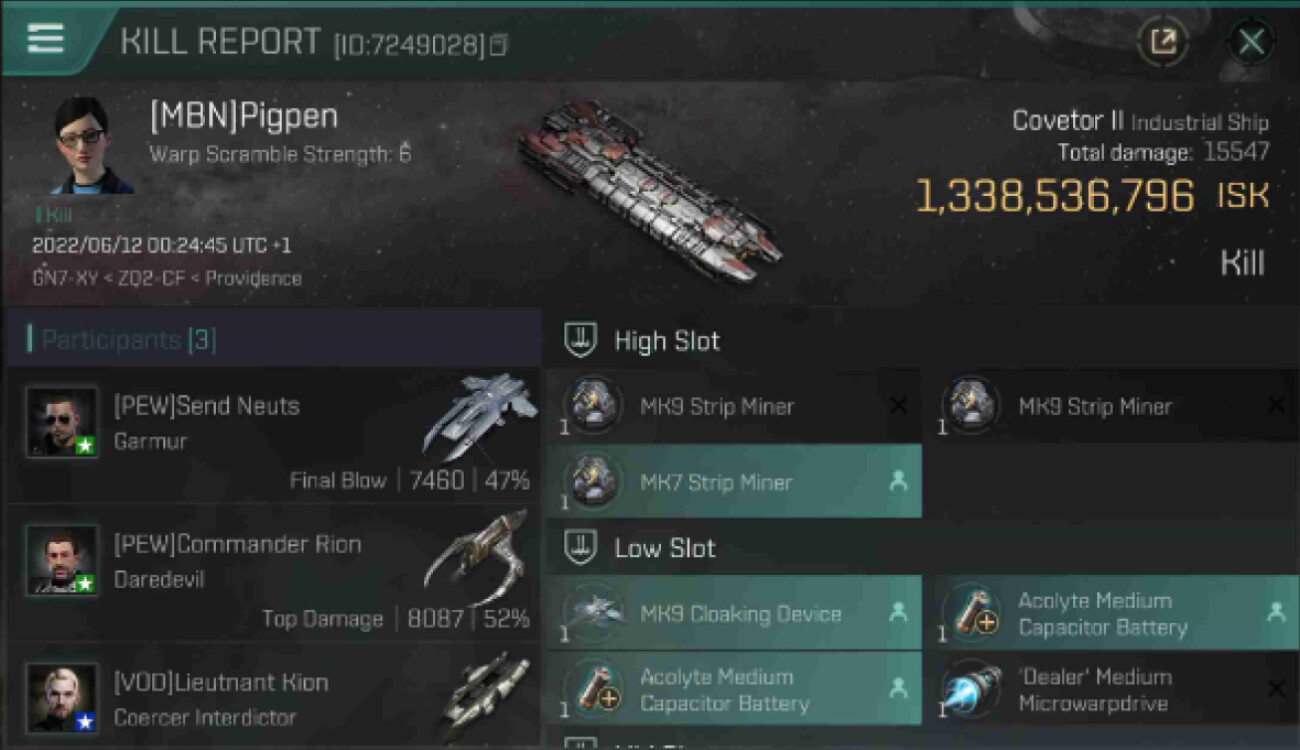Select the first MK9 Strip Miner entry
Viewport: 1300px width, 750px height.
pos(734,406)
